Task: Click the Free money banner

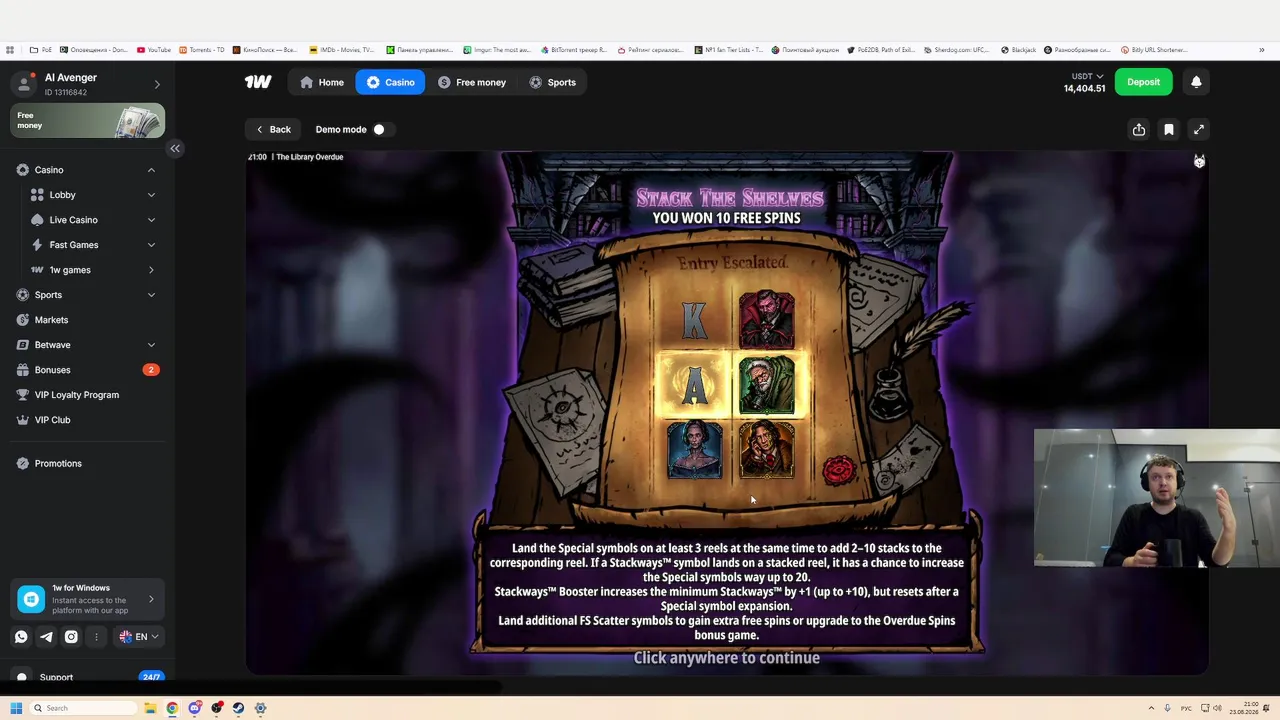Action: (x=88, y=121)
